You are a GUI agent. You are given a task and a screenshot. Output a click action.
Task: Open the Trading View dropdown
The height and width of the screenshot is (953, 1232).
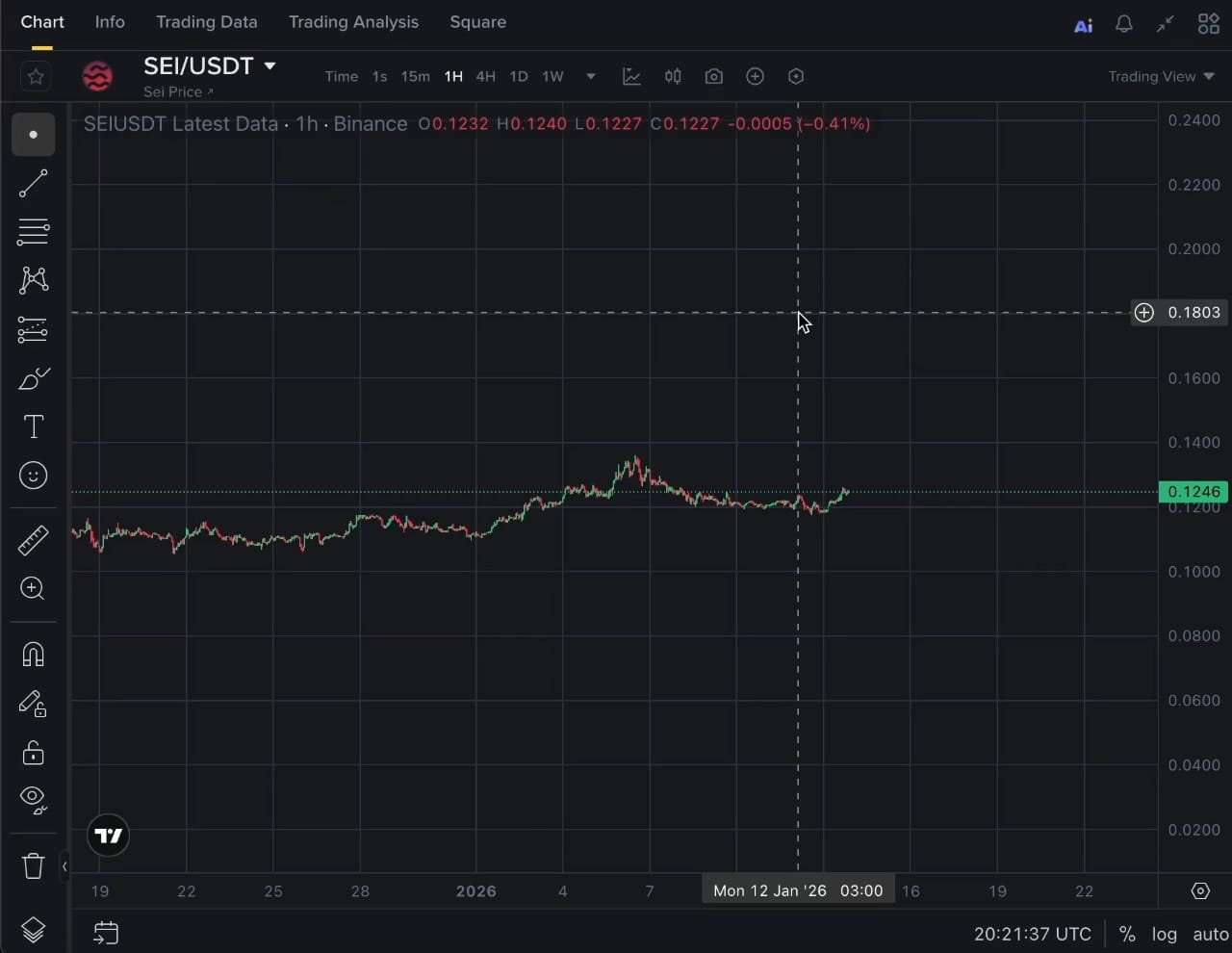point(1162,76)
